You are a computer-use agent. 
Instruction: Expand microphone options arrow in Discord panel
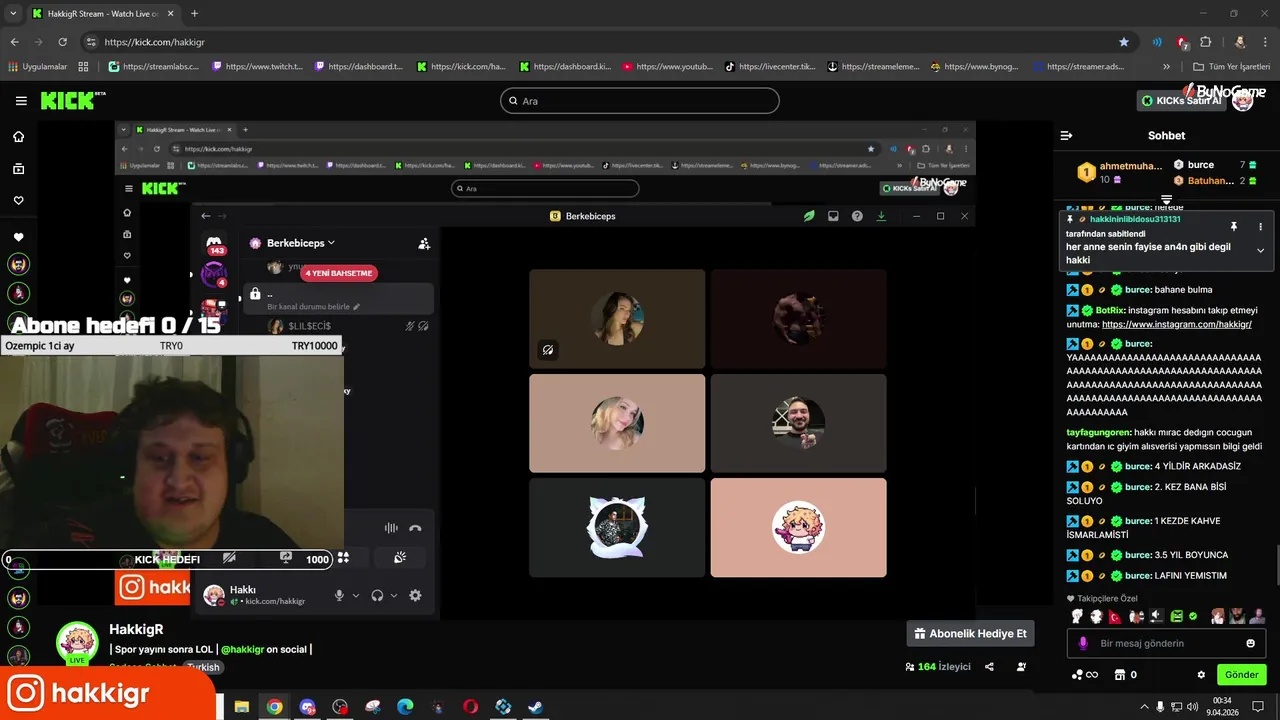click(355, 596)
